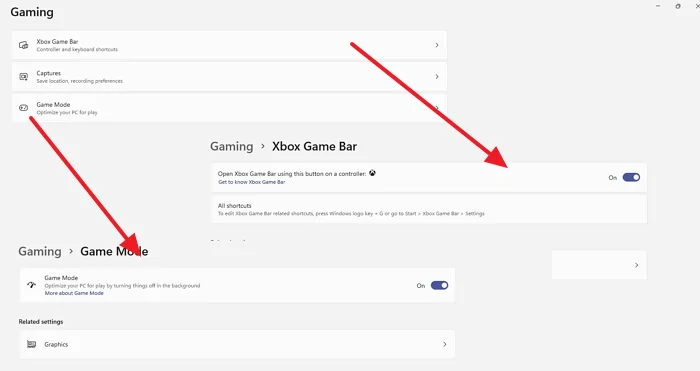Open the Graphics related setting
700x371 pixels.
point(237,344)
